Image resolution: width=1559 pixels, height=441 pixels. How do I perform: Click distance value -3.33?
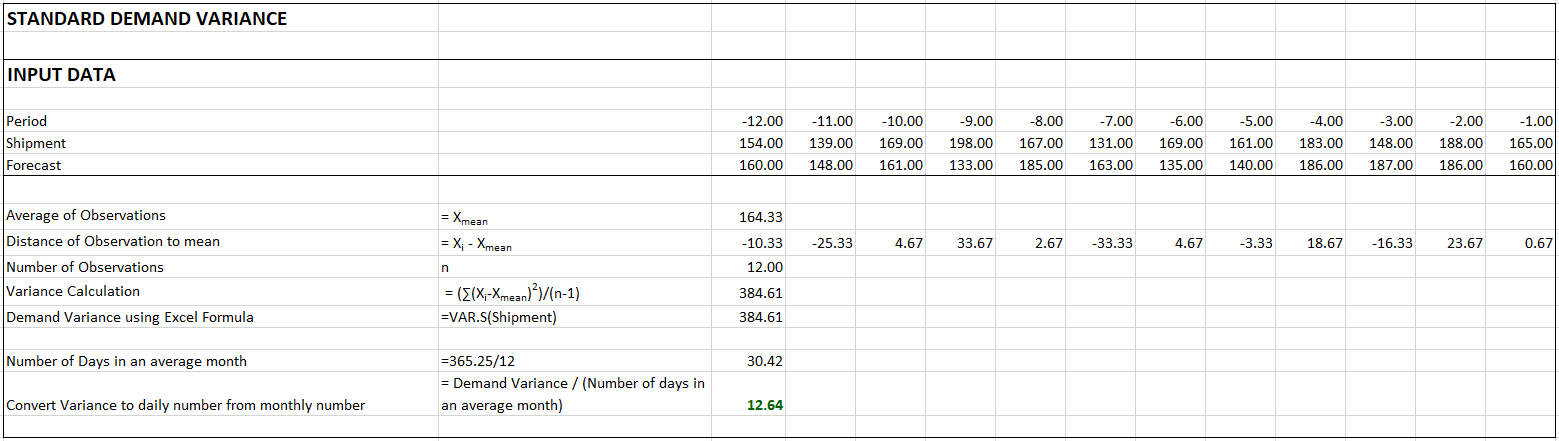click(1255, 242)
